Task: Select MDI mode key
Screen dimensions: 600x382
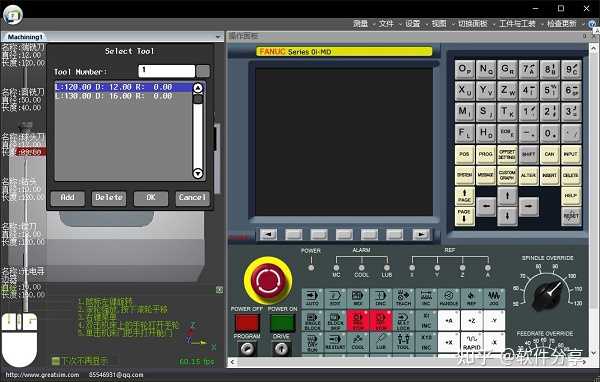Action: point(357,298)
